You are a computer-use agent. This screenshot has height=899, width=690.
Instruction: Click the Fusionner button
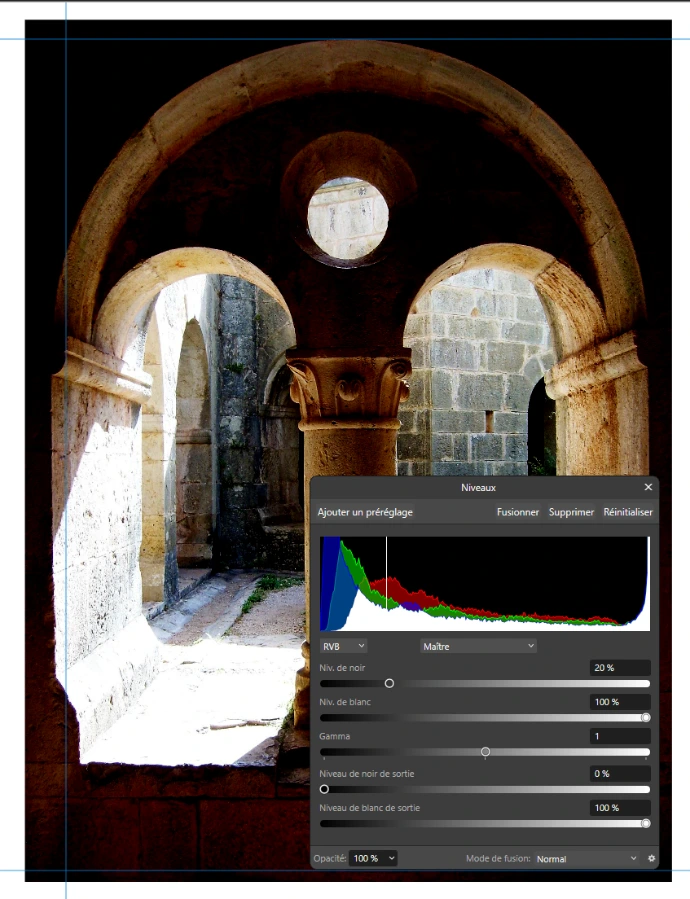tap(517, 512)
